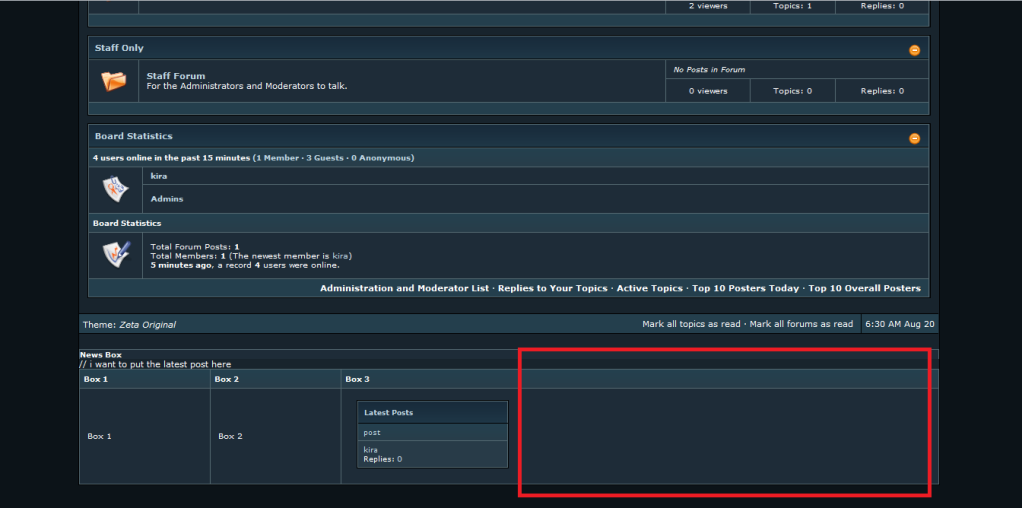Click the online users list icon
Viewport: 1022px width, 508px height.
(115, 187)
